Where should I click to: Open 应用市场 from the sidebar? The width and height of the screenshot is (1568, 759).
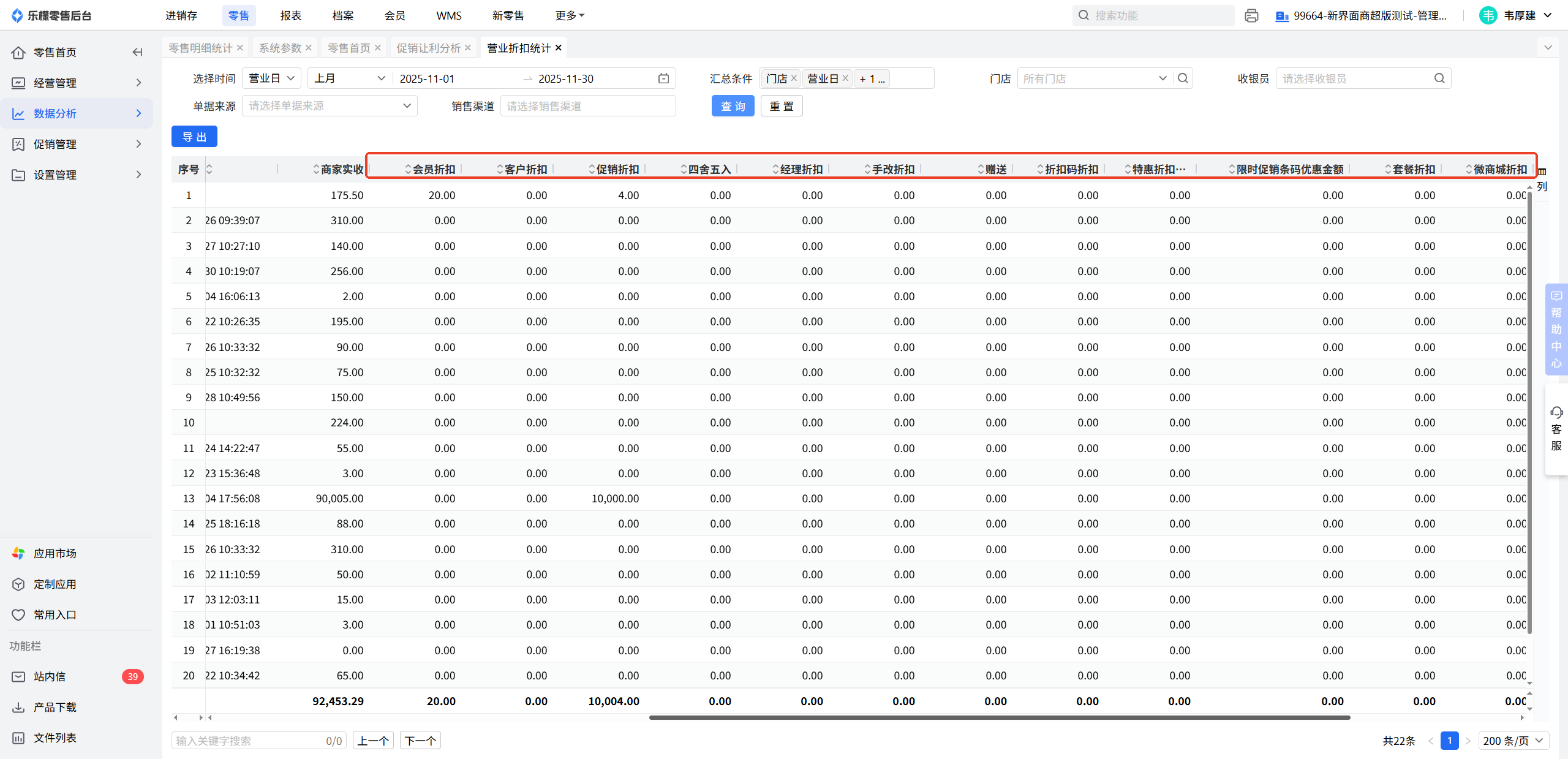(x=55, y=553)
